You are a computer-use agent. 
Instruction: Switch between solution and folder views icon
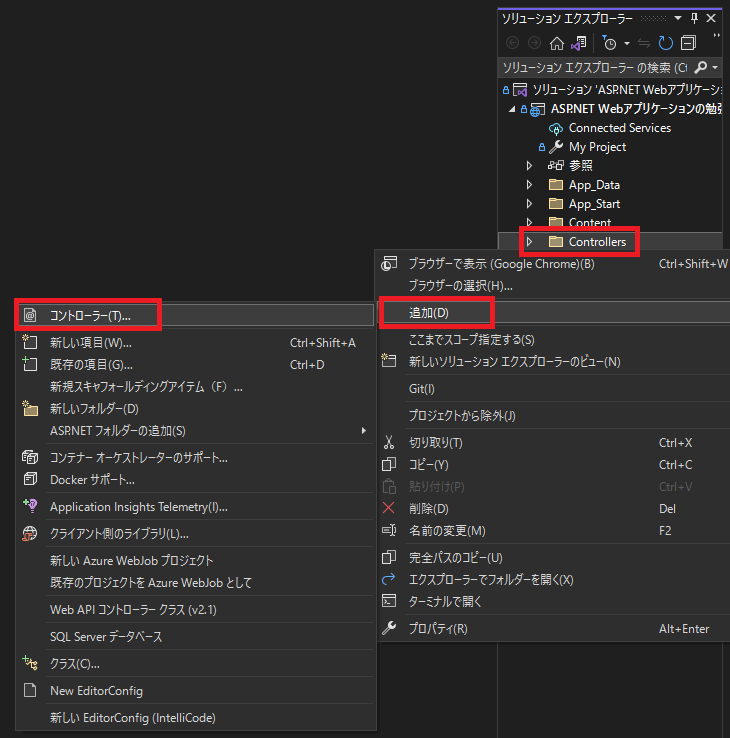point(579,44)
